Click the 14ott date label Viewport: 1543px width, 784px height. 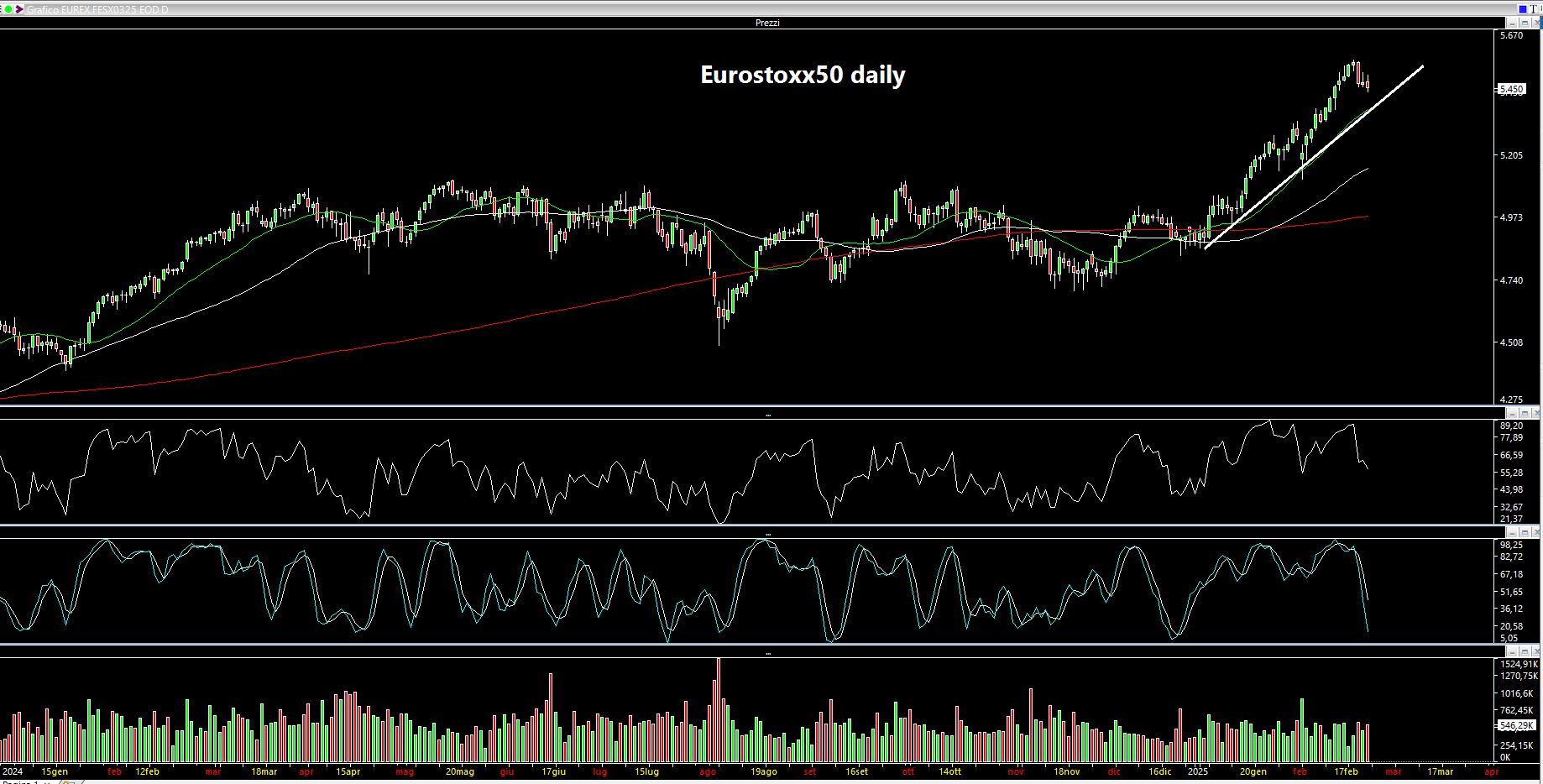click(949, 771)
